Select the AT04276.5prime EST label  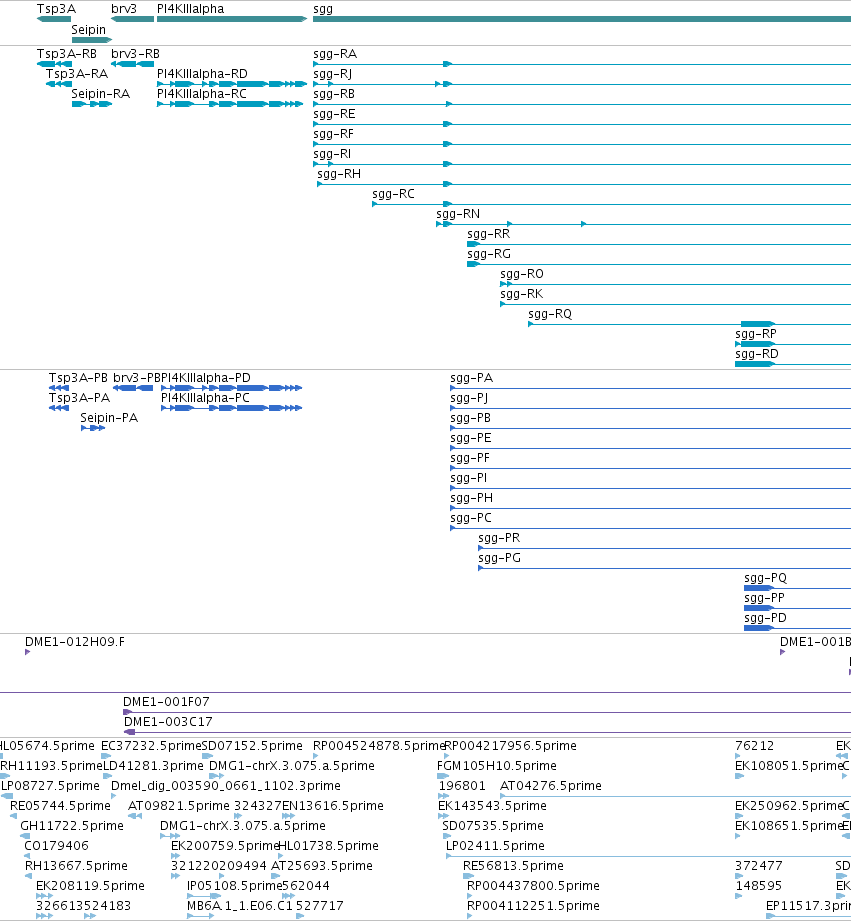[550, 785]
